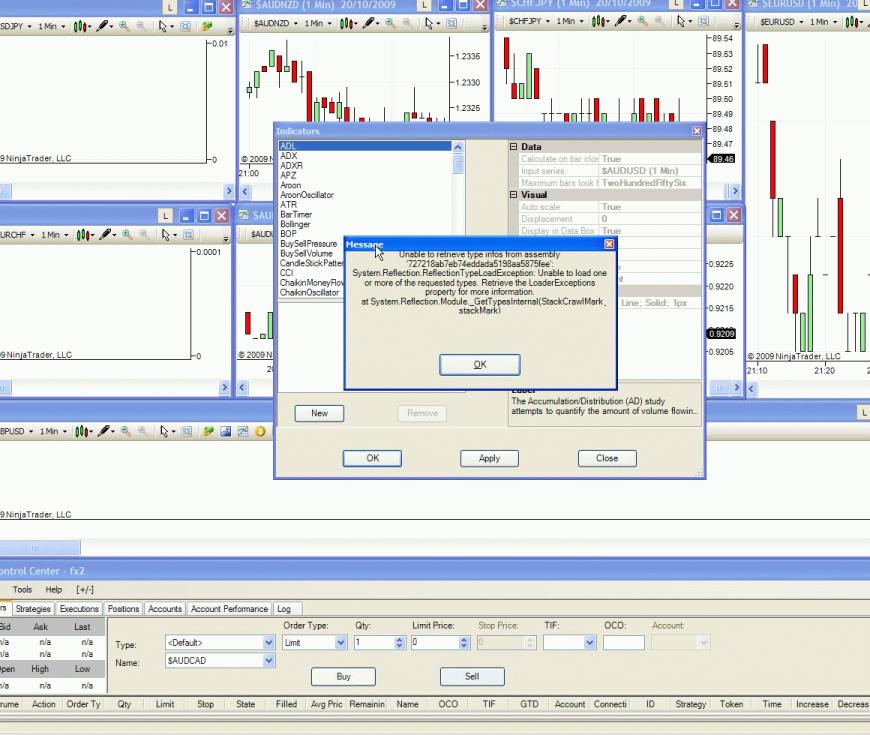The height and width of the screenshot is (735, 870).
Task: Close the Message dialog with its X
Action: pyautogui.click(x=609, y=244)
